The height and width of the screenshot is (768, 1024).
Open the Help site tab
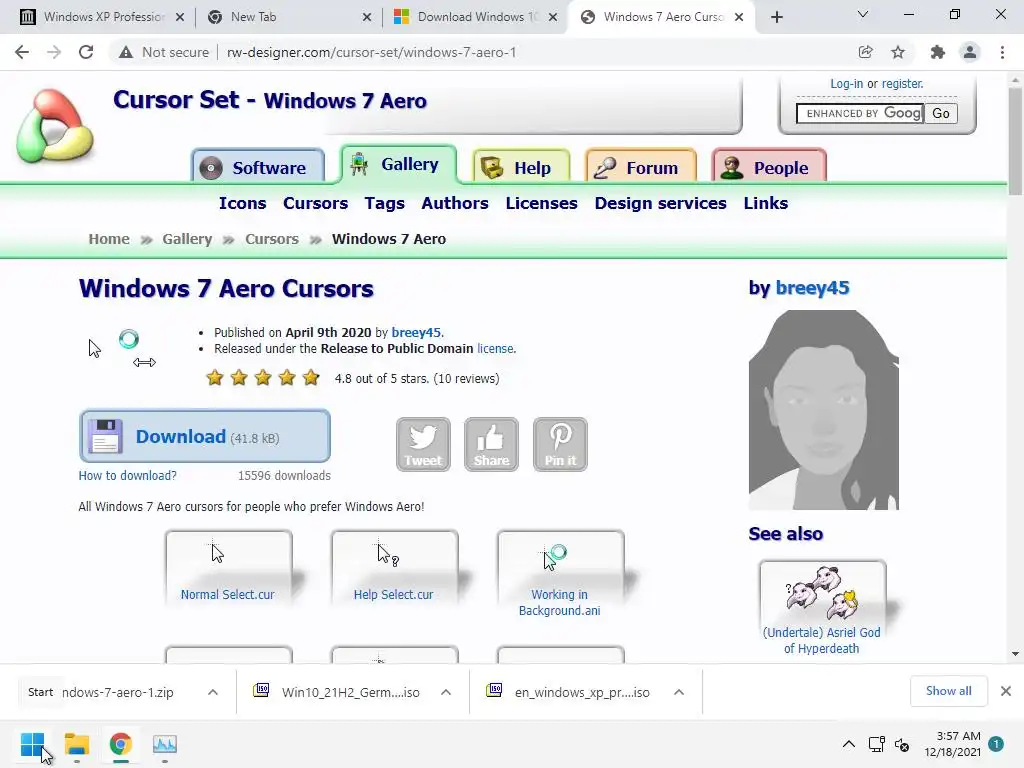pos(521,167)
